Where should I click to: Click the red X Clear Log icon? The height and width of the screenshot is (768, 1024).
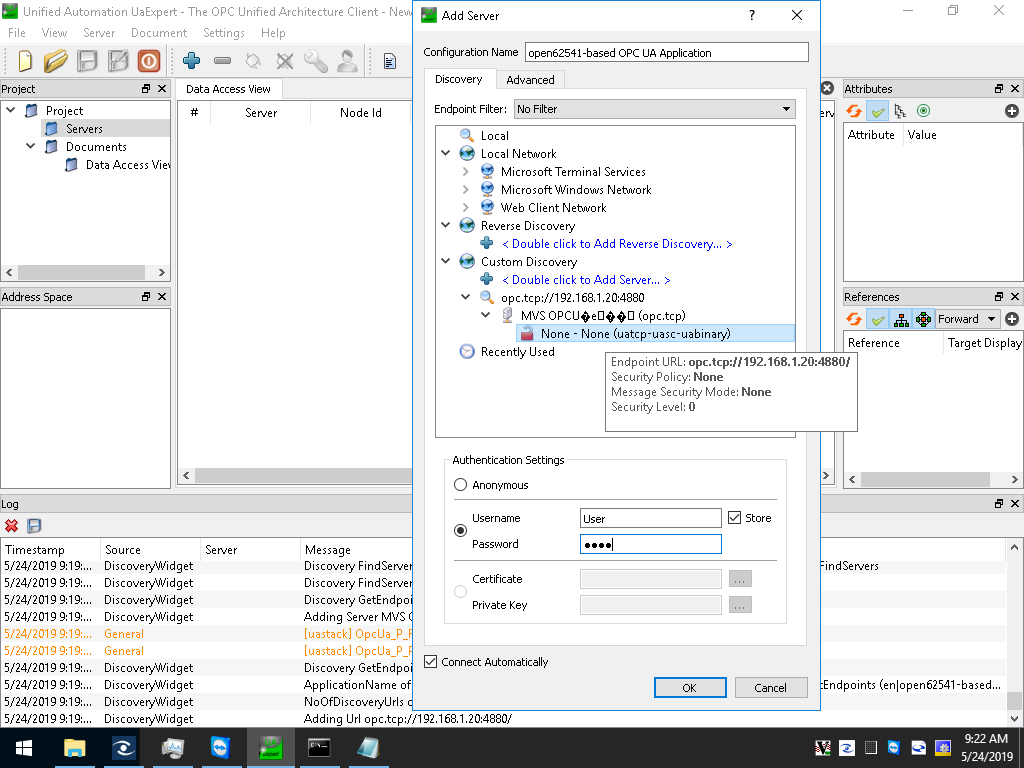point(11,526)
